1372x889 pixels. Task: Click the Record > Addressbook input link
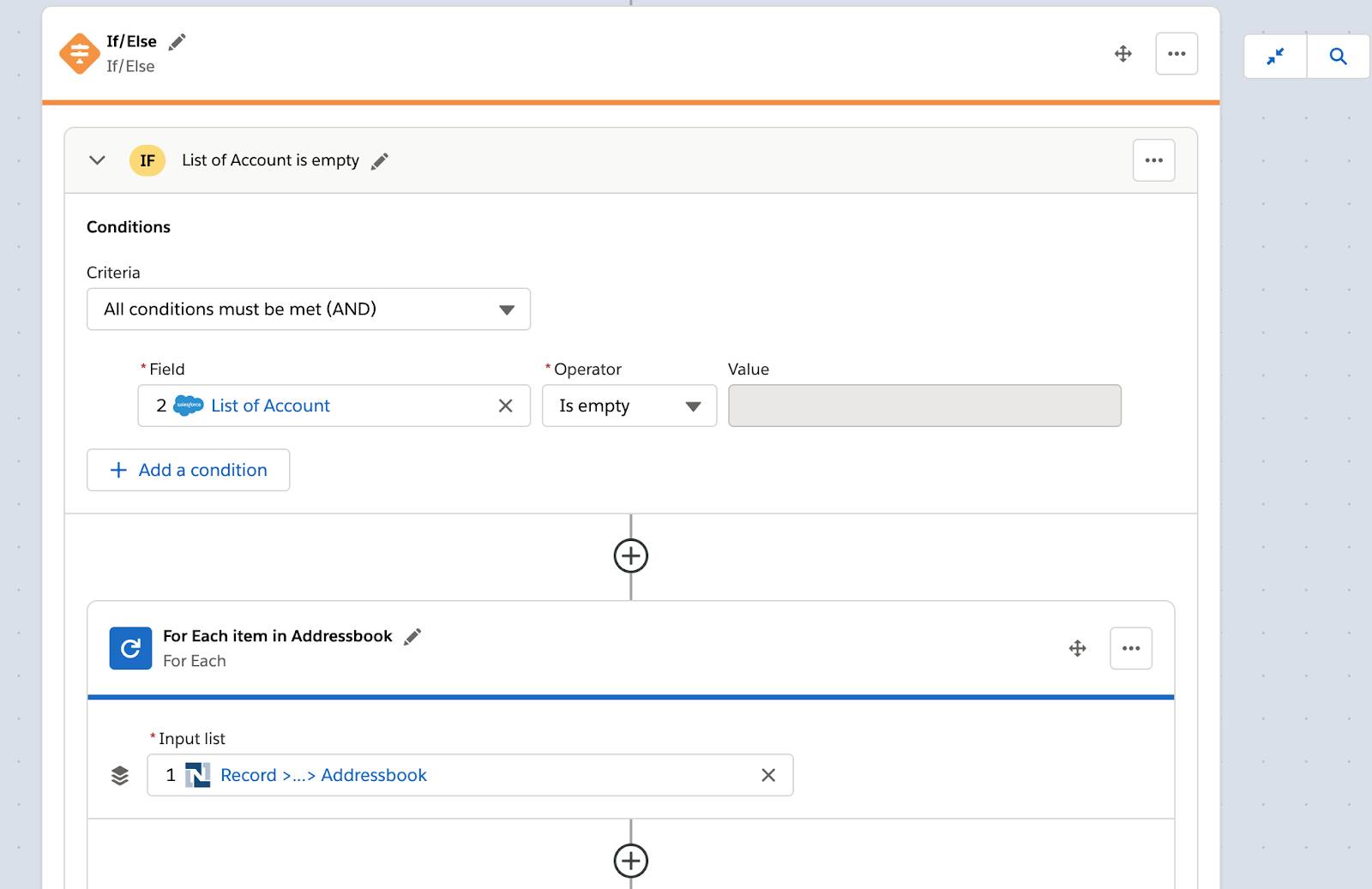(323, 775)
